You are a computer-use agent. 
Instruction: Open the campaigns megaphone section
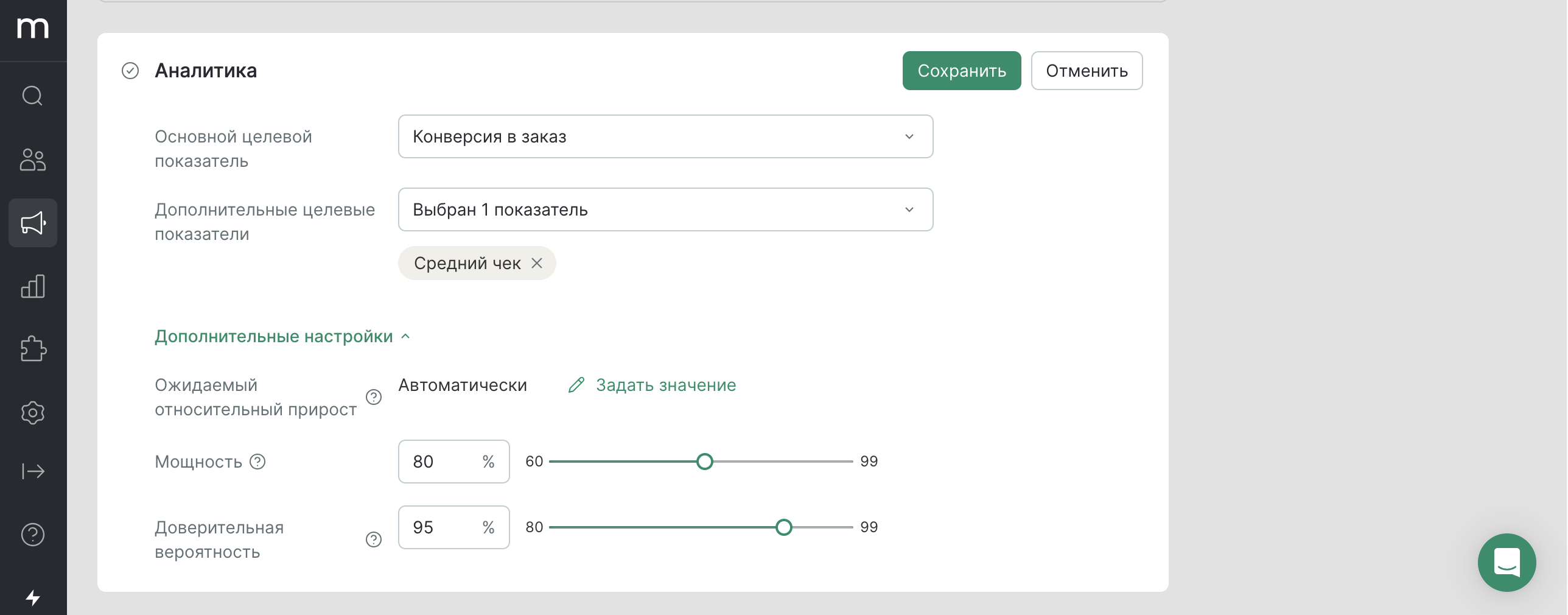(x=33, y=223)
